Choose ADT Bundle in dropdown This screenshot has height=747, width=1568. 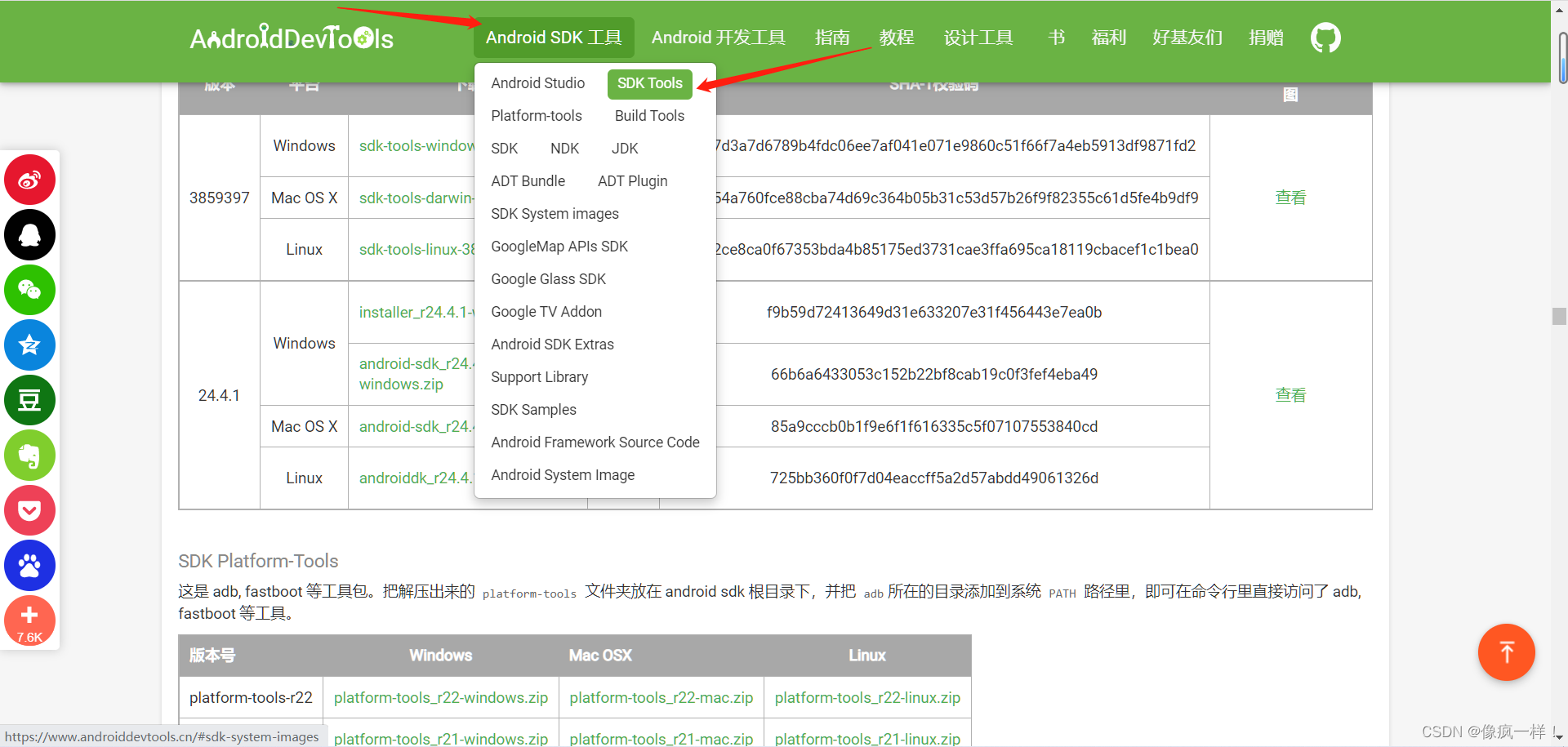point(528,181)
